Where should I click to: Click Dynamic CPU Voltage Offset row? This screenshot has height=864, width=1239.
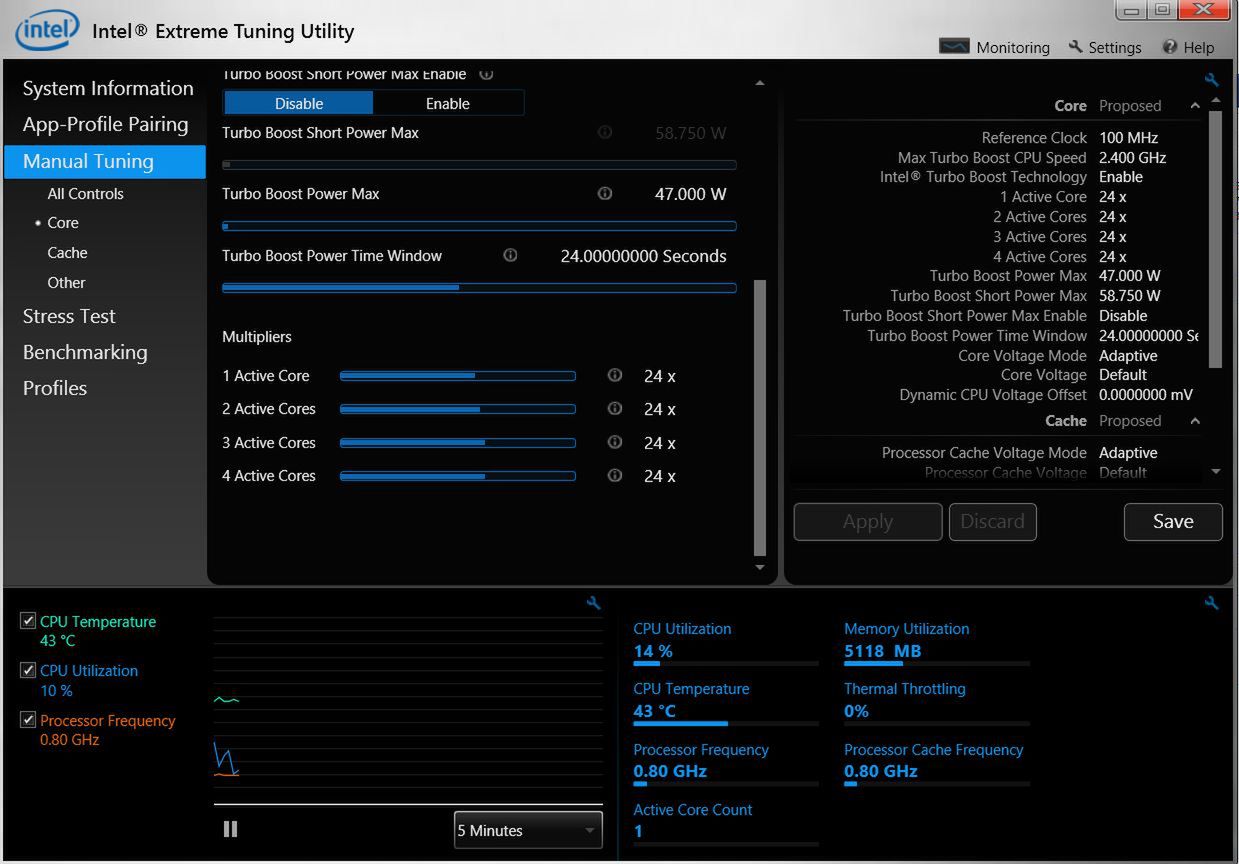pos(1046,395)
